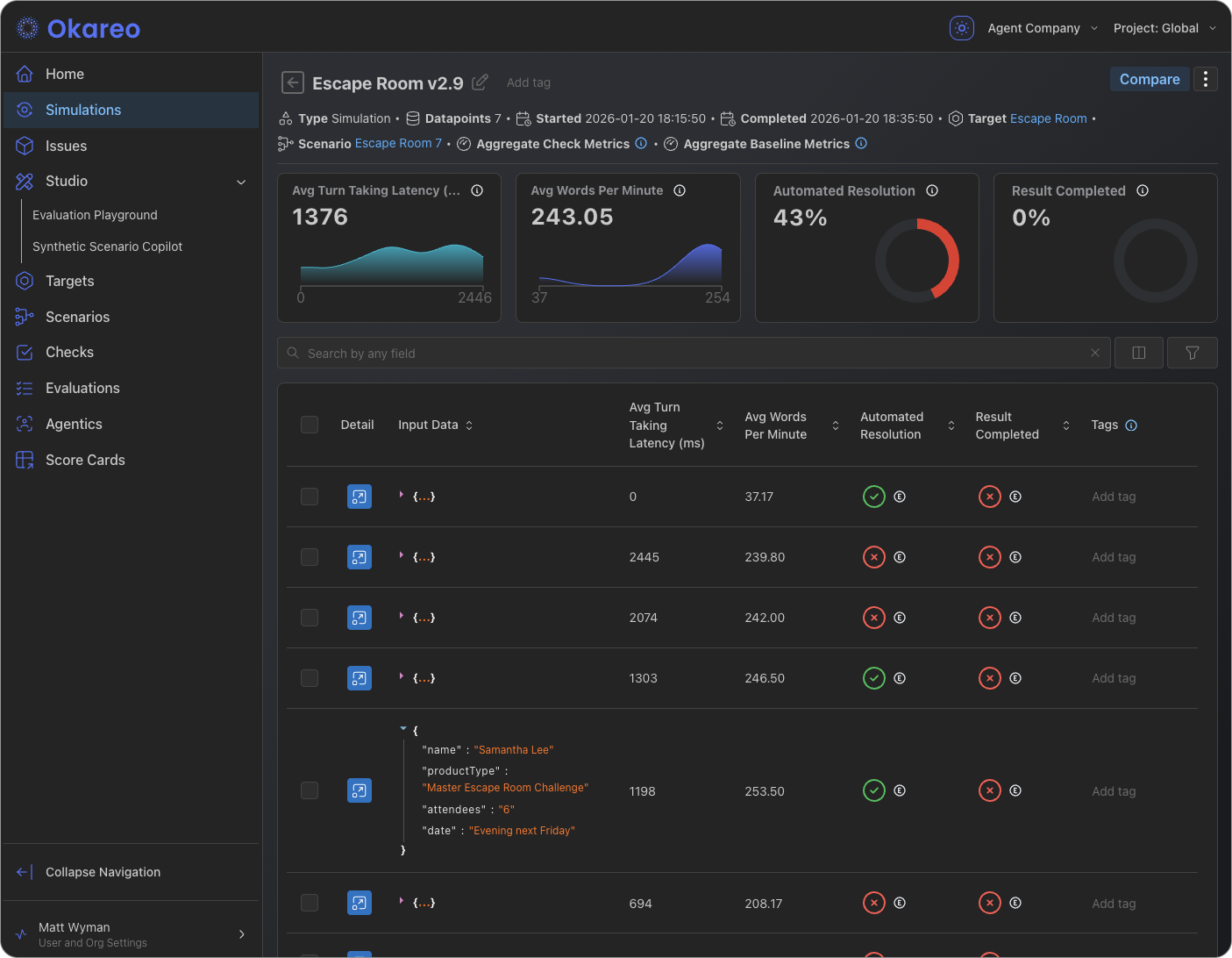Screen dimensions: 1232x958
Task: Open the detail icon on the first result row
Action: point(359,497)
